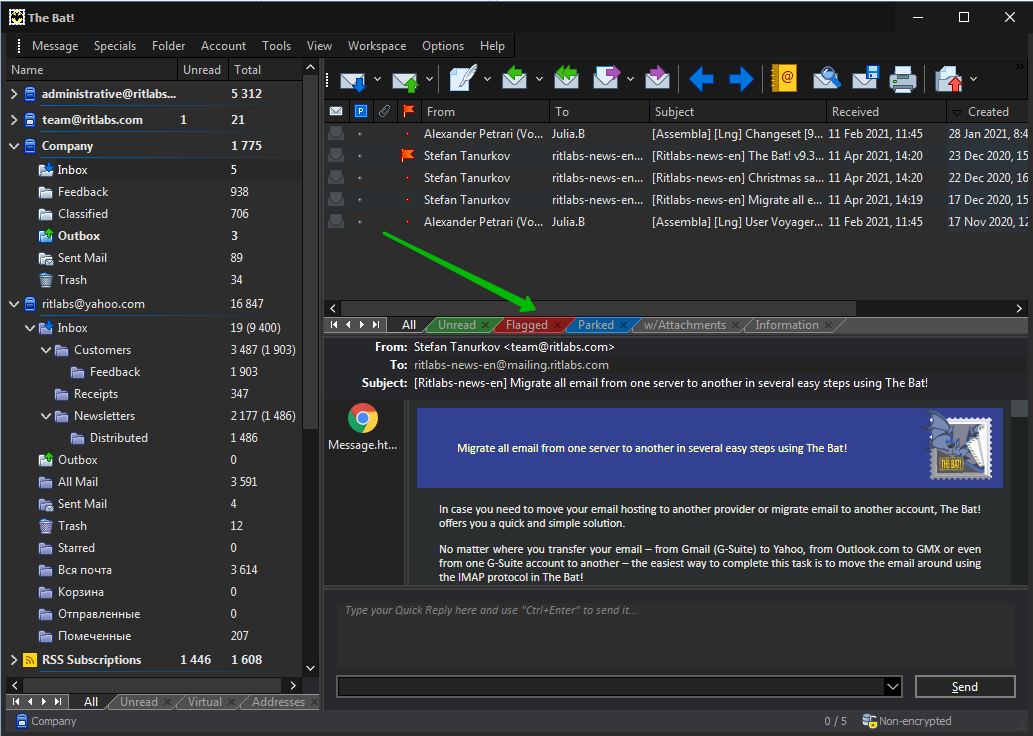The height and width of the screenshot is (736, 1033).
Task: Jump to first message-list tab
Action: 334,325
